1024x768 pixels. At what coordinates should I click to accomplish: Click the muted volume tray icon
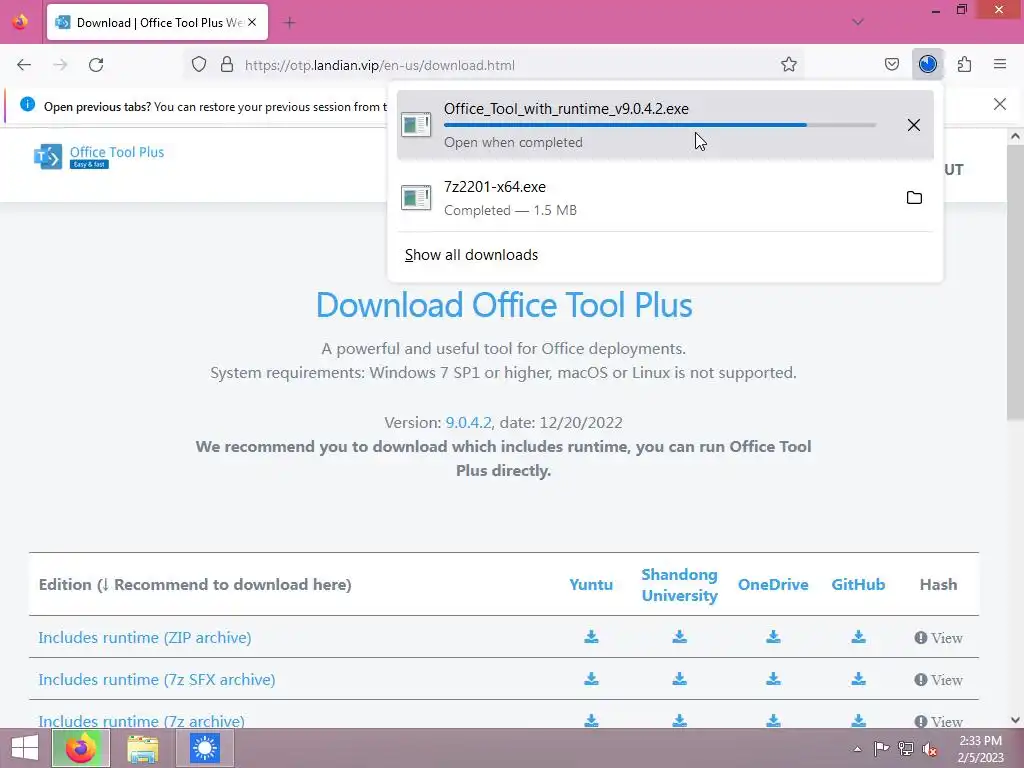[930, 748]
